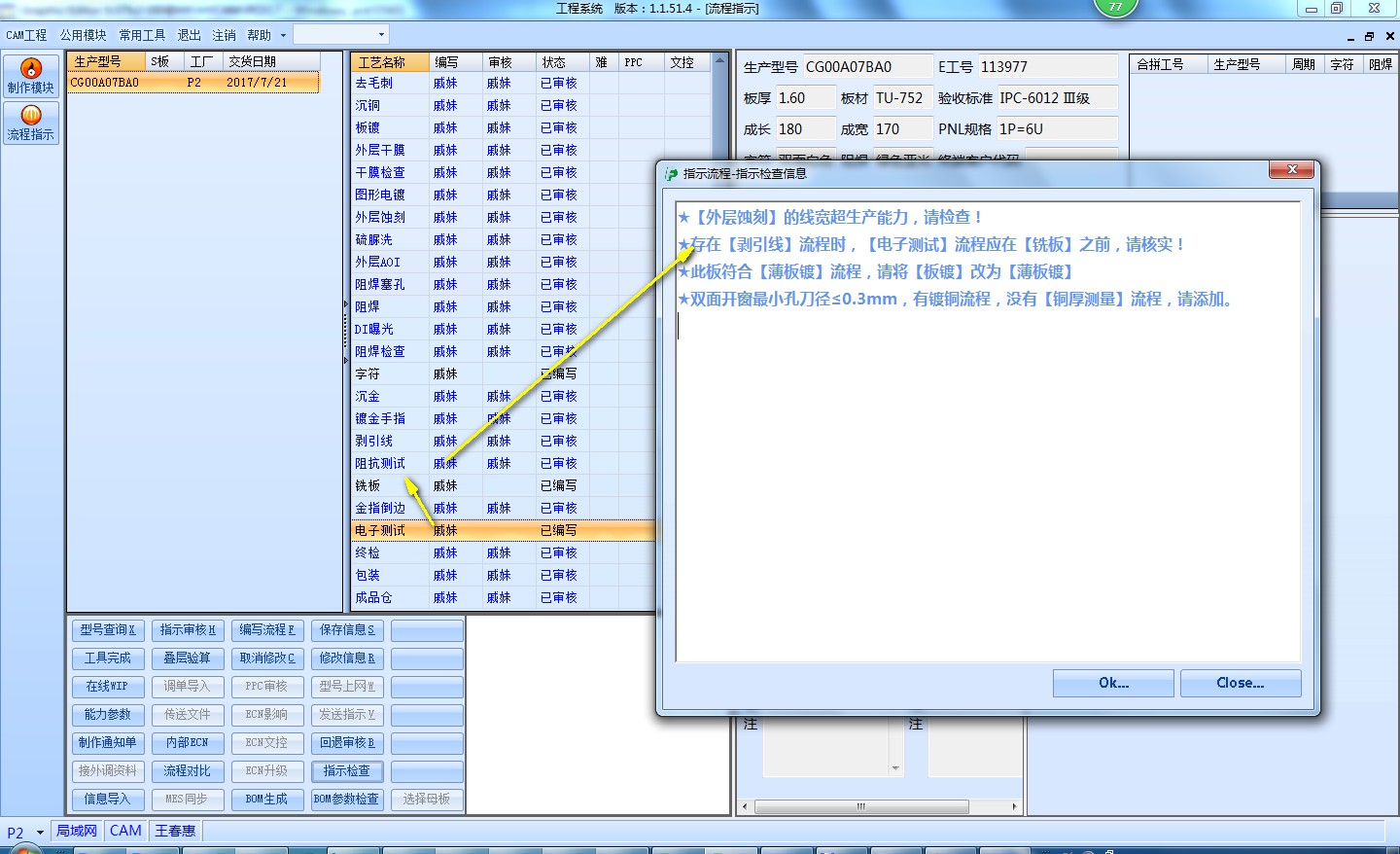
Task: Click the 制作通知单 button
Action: coord(108,743)
